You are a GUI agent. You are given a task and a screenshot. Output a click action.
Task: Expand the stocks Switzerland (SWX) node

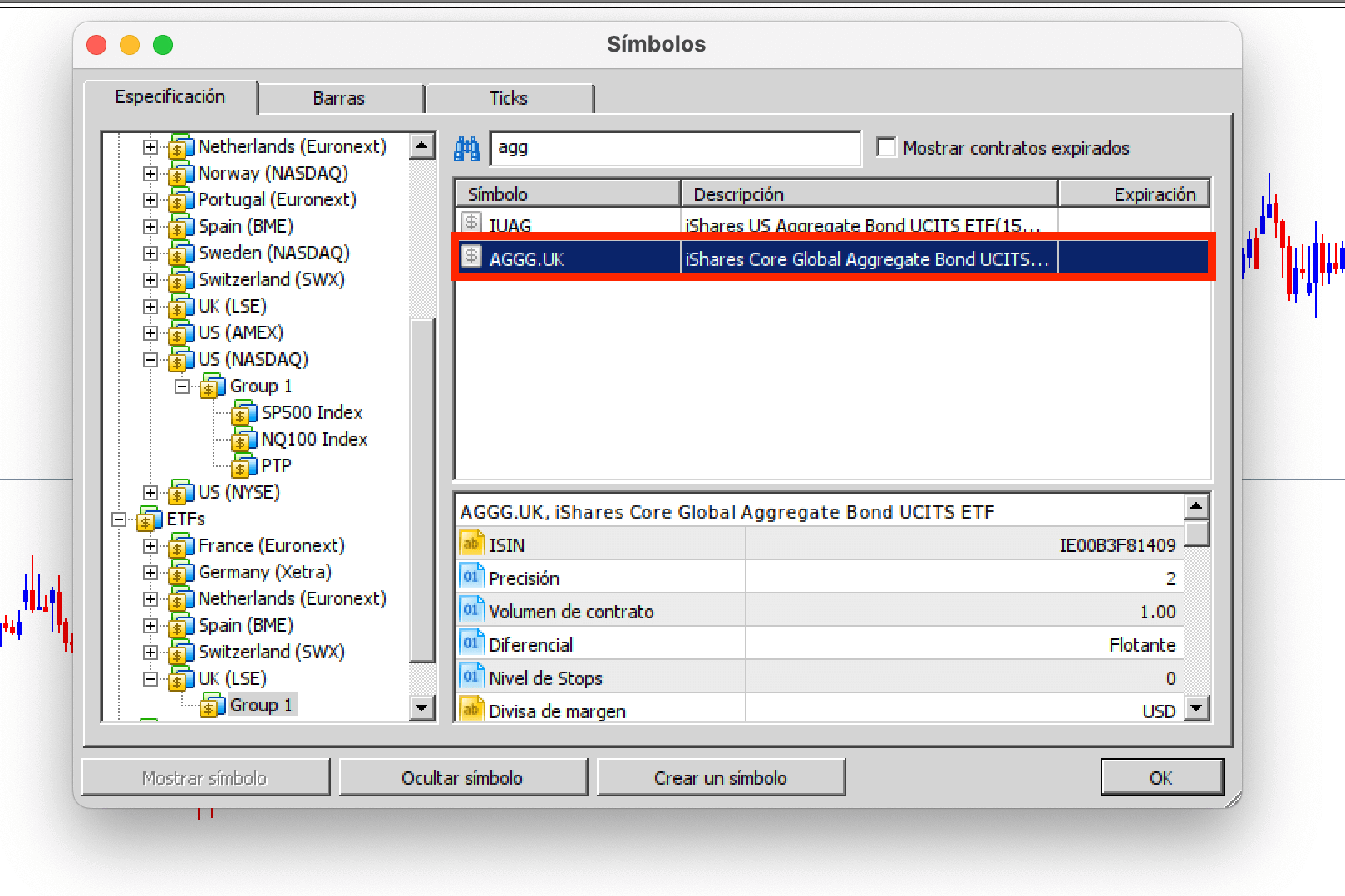coord(150,279)
